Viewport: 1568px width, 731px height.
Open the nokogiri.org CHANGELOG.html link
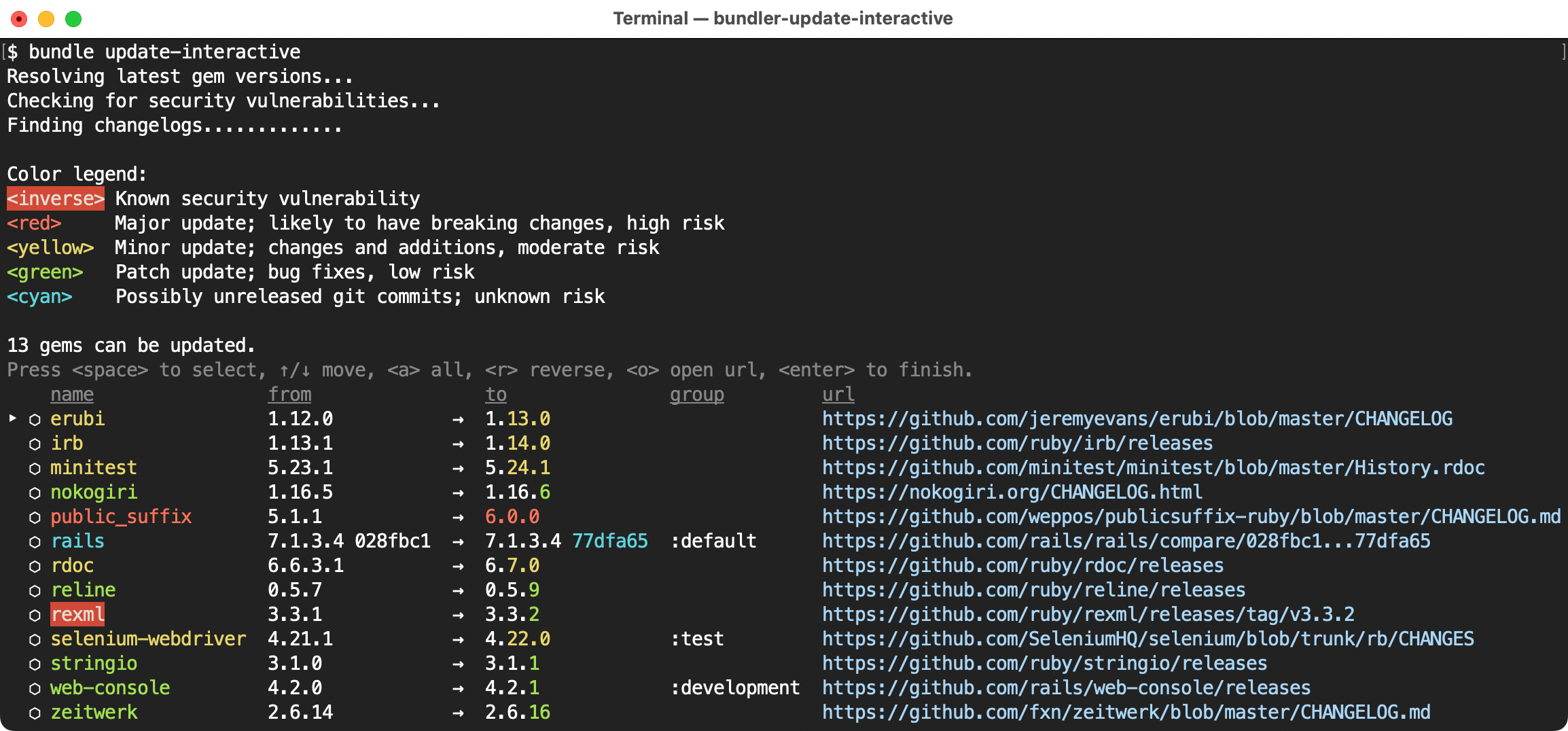pos(1012,492)
